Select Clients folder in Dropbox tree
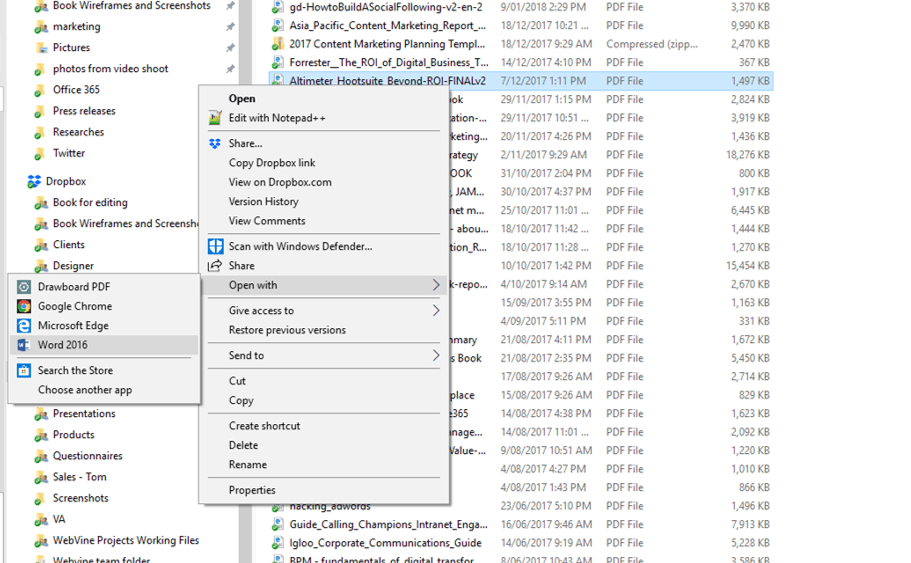 [69, 245]
